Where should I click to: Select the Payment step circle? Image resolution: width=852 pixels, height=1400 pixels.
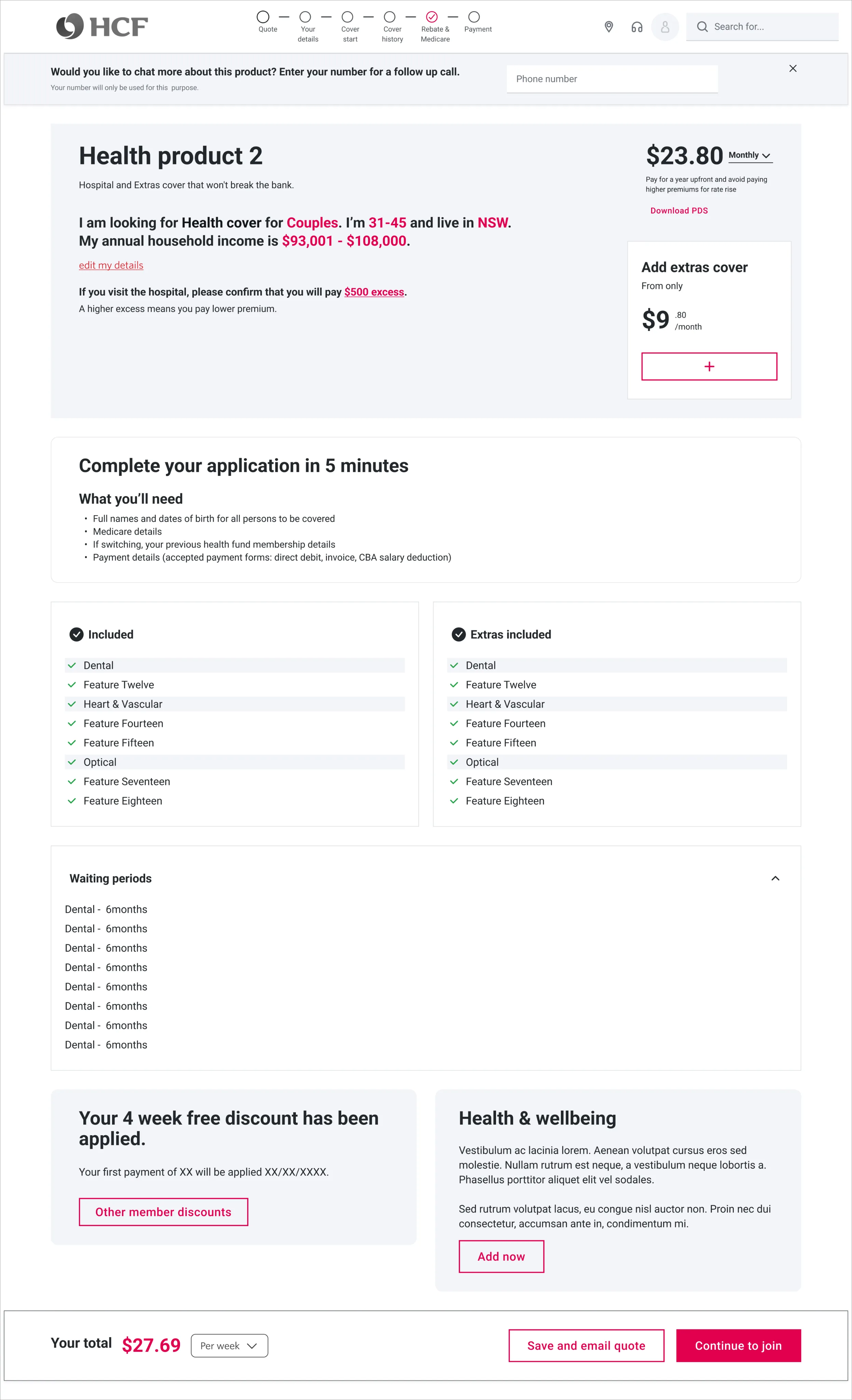click(x=474, y=17)
